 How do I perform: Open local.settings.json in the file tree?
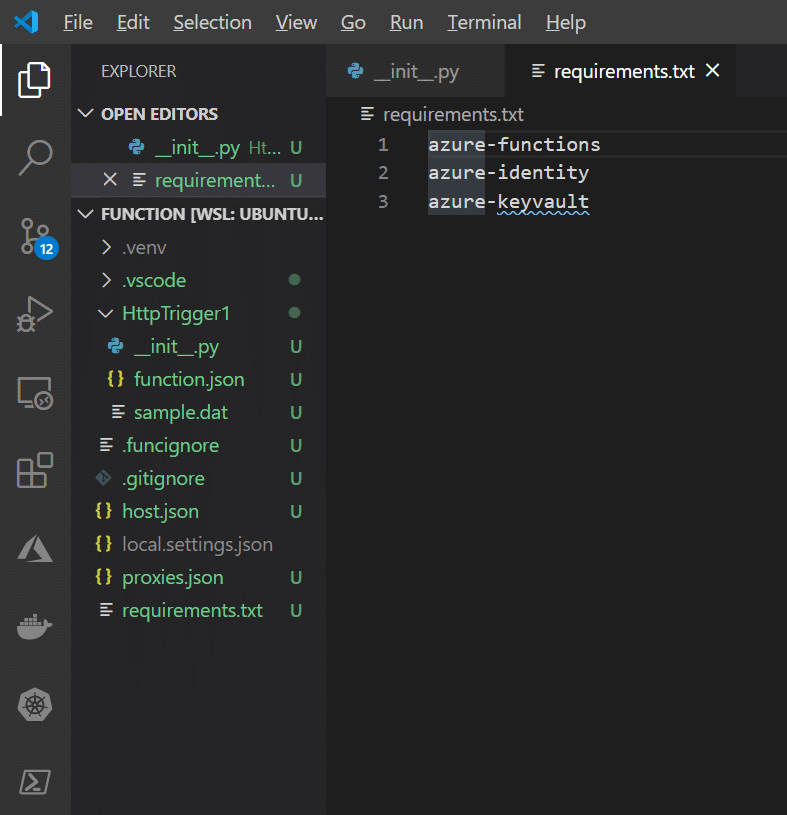click(199, 544)
